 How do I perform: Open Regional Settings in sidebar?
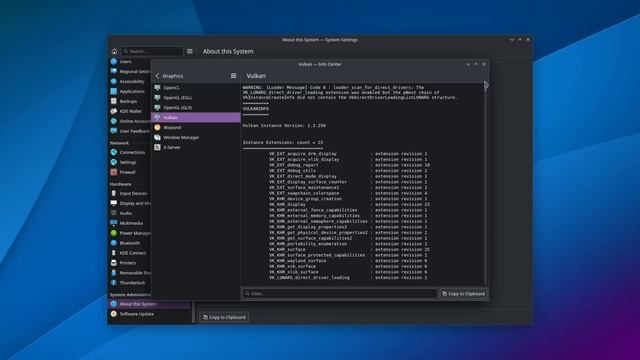[130, 71]
